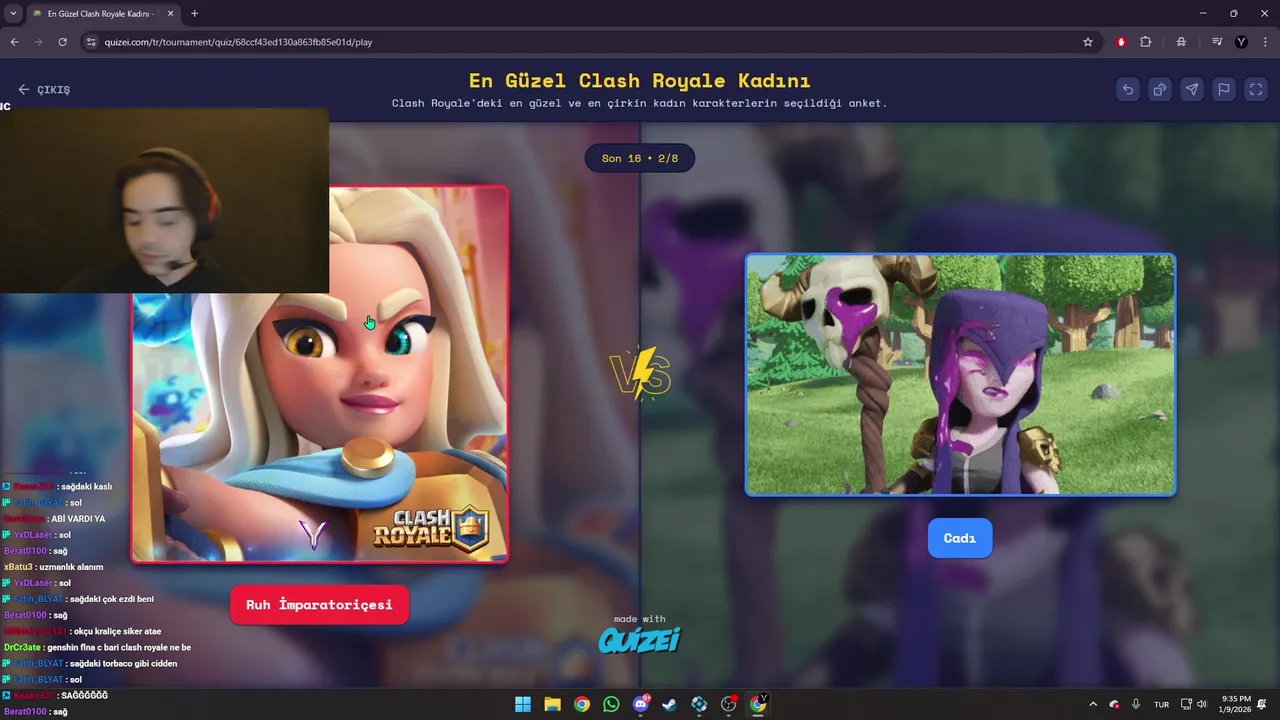
Task: Click the browser back arrow
Action: (x=14, y=42)
